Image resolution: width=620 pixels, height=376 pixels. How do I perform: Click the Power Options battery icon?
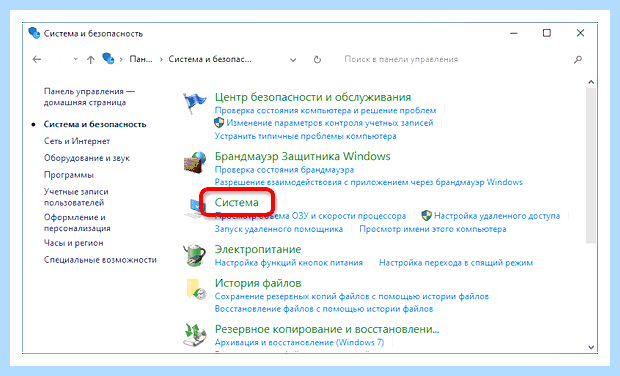195,255
